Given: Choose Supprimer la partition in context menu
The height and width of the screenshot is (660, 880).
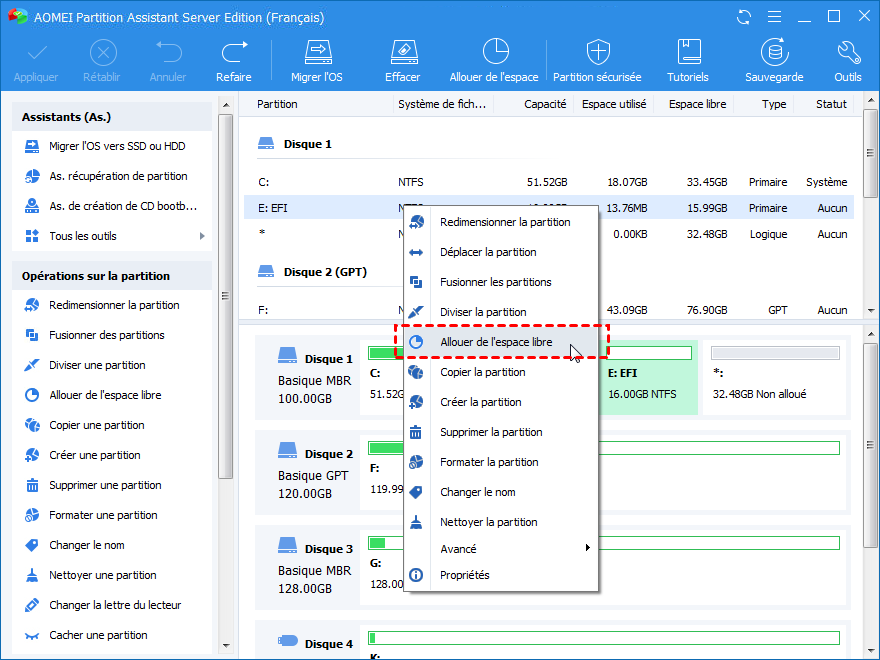Looking at the screenshot, I should coord(501,432).
